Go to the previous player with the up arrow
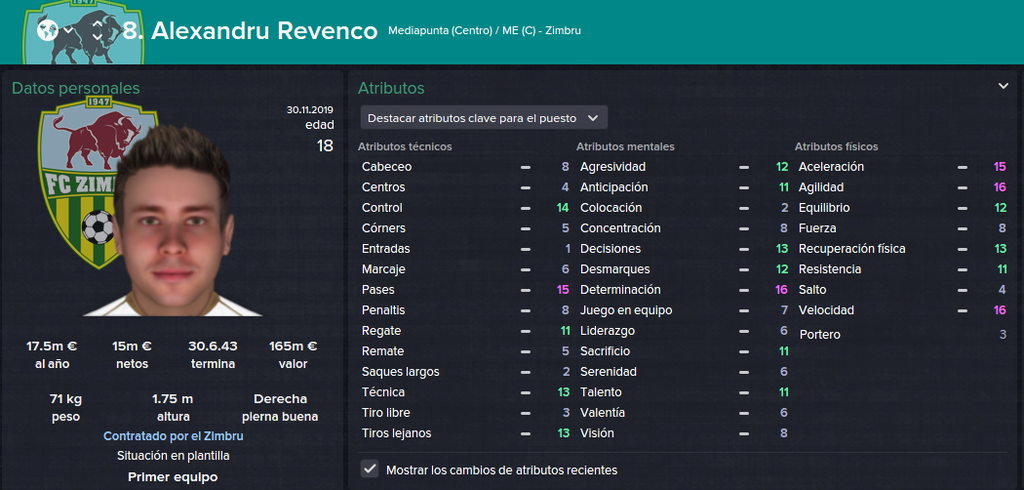The width and height of the screenshot is (1024, 490). point(97,24)
